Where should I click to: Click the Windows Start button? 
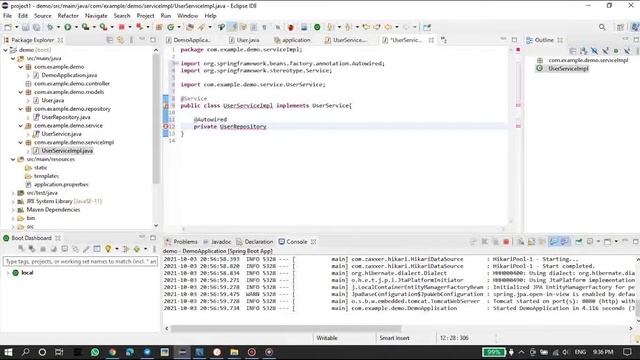pyautogui.click(x=8, y=352)
